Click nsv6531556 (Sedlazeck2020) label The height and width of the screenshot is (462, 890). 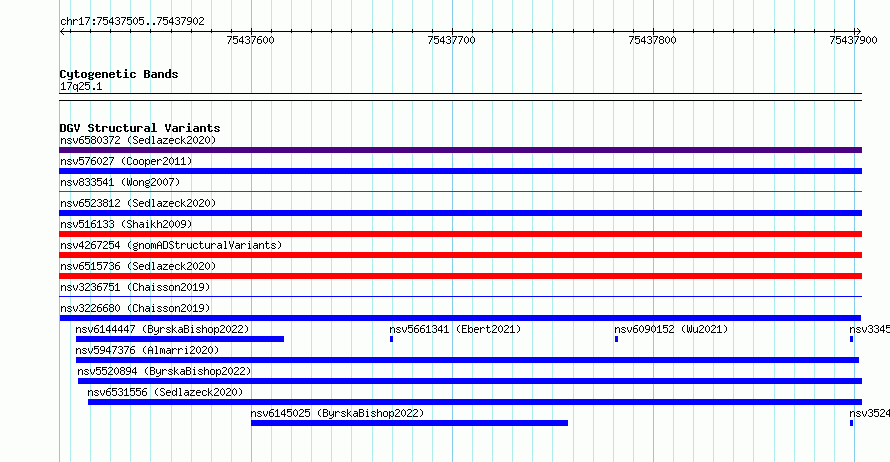point(165,392)
